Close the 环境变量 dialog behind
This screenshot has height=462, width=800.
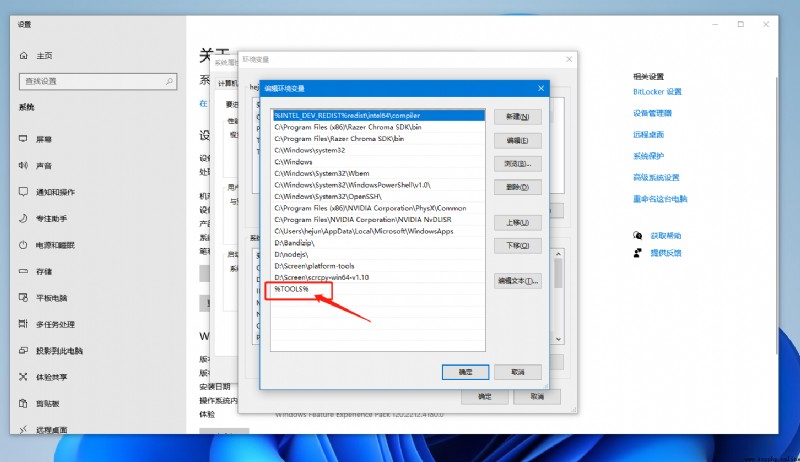pyautogui.click(x=569, y=60)
